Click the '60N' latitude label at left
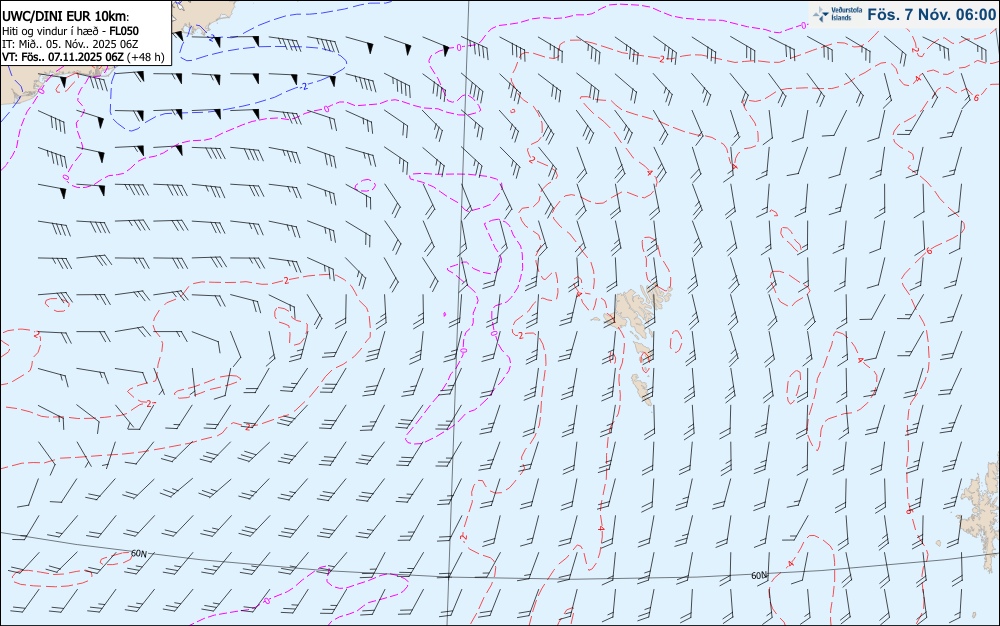Image resolution: width=1000 pixels, height=626 pixels. (138, 554)
